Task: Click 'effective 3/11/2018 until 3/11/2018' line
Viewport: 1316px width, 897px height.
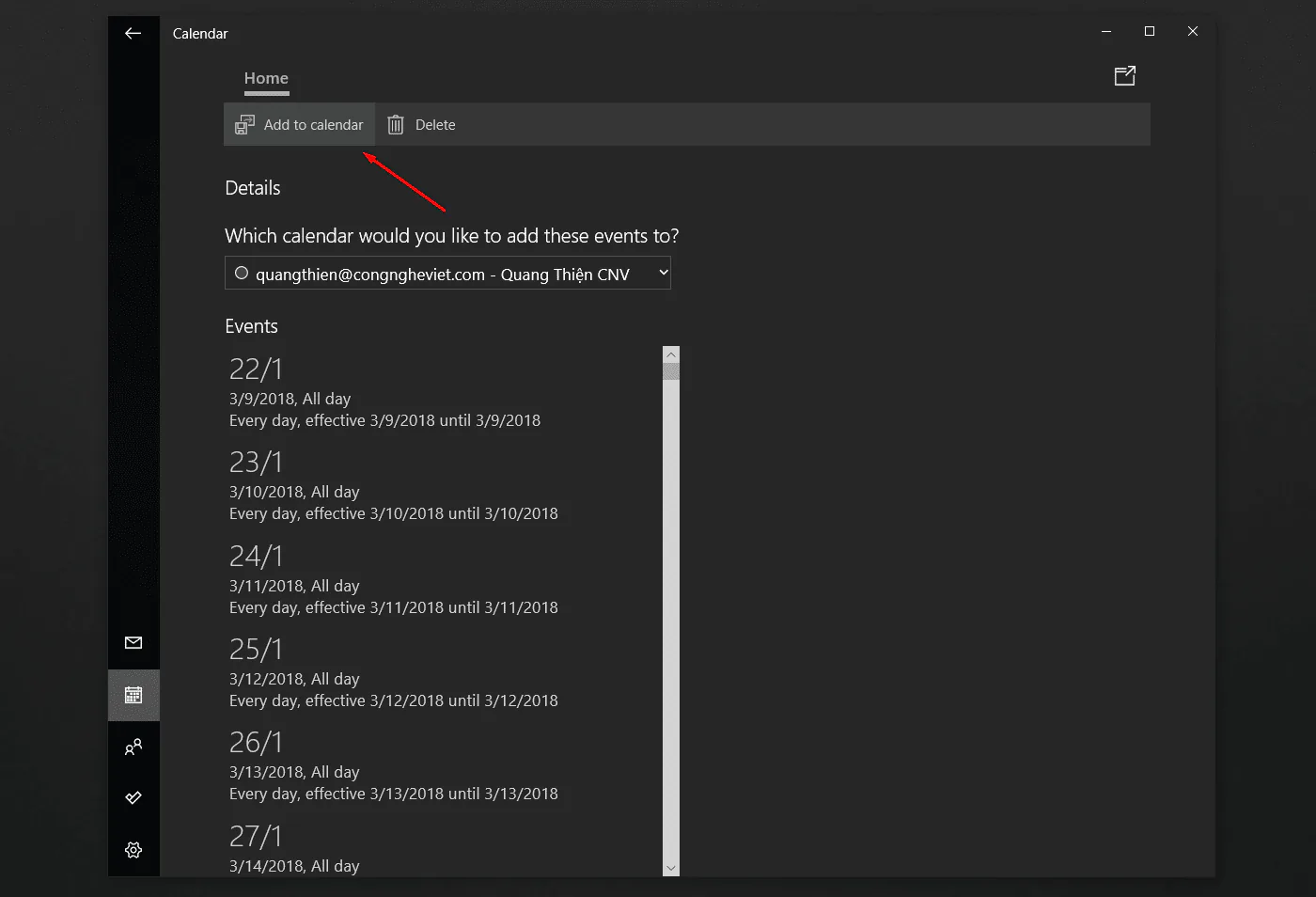Action: tap(394, 608)
